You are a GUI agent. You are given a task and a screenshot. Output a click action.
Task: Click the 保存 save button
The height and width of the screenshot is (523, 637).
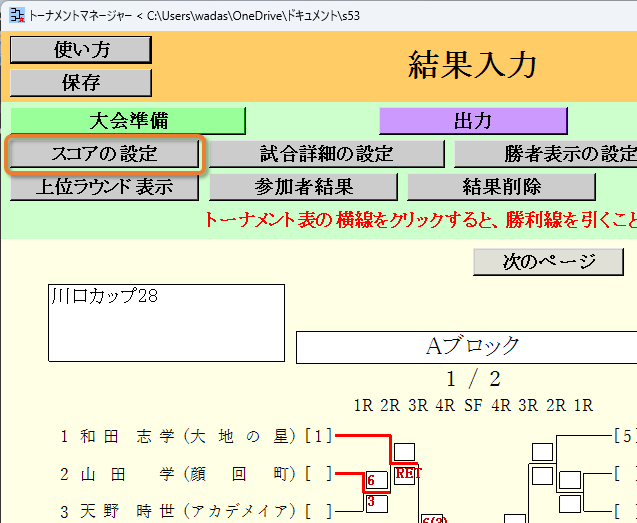81,82
